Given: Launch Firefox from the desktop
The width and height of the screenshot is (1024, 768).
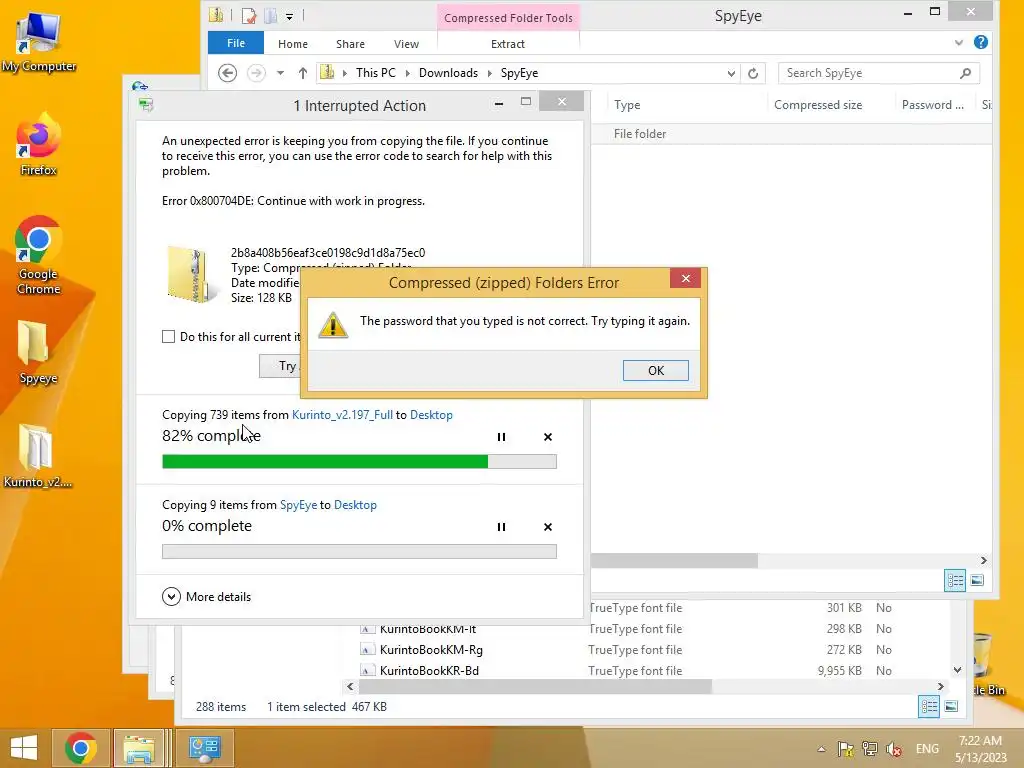Looking at the screenshot, I should coord(39,145).
